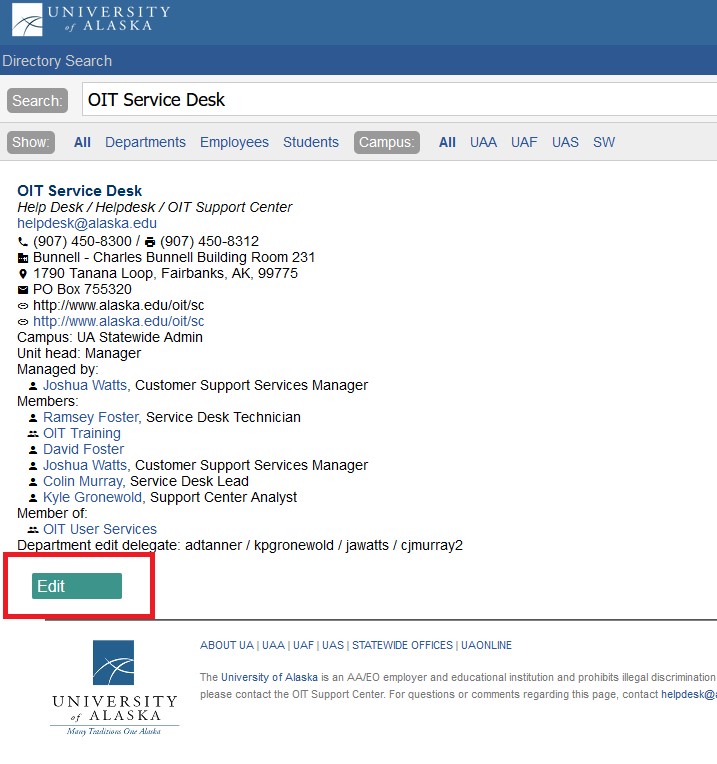The width and height of the screenshot is (717, 764).
Task: Click the phone icon next to (907) 450-8300
Action: (x=24, y=242)
